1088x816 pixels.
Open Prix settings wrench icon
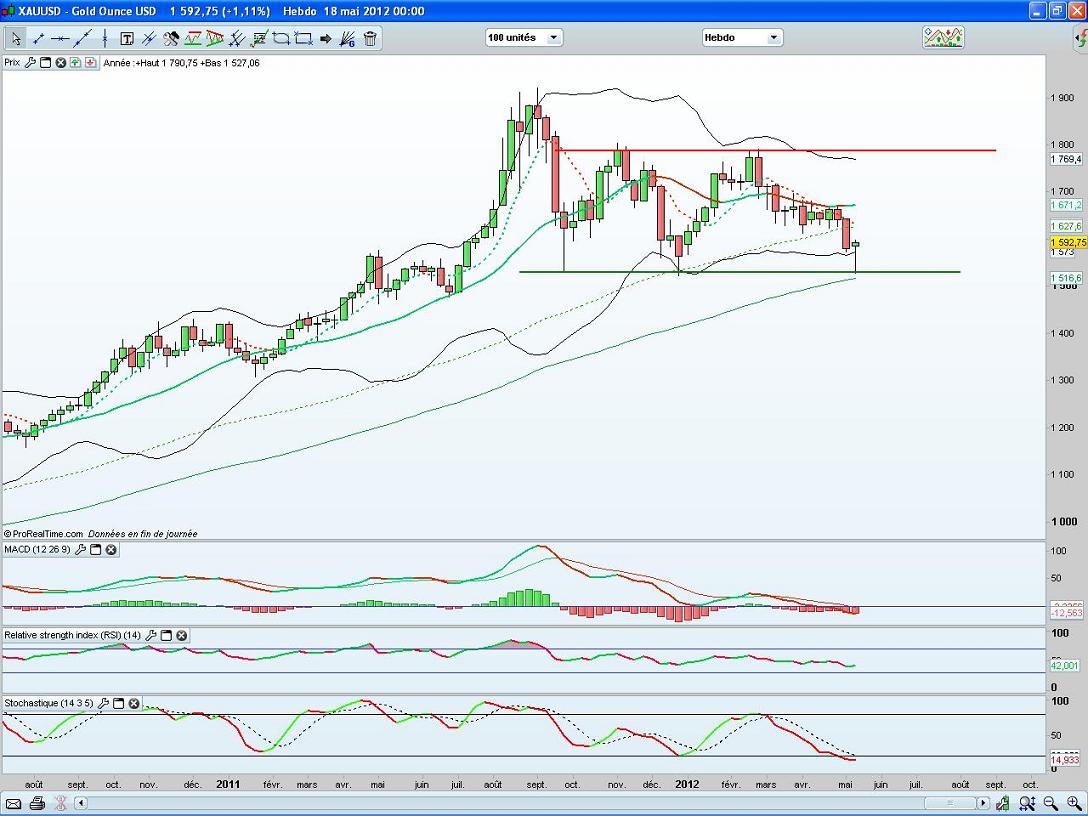[30, 62]
